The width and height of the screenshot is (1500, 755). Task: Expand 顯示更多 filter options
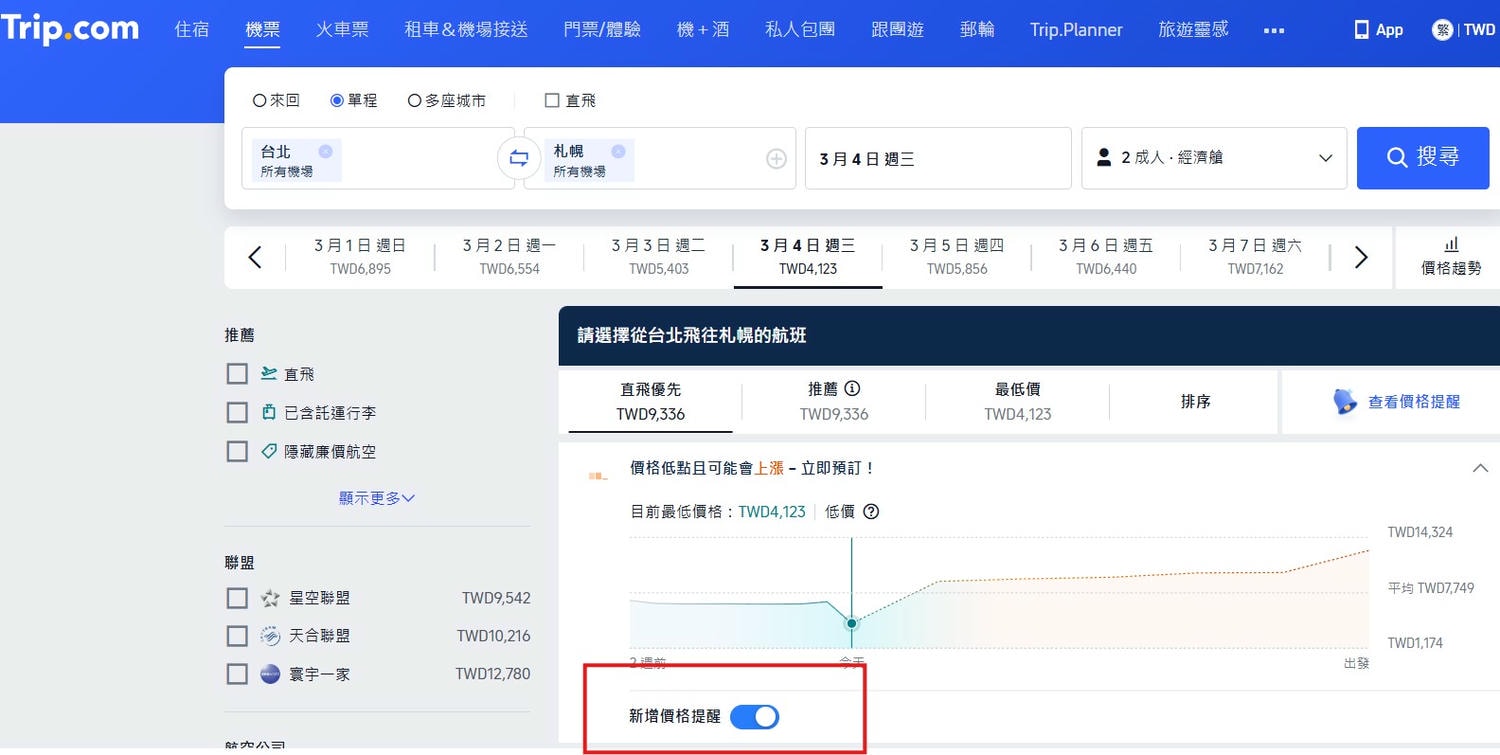click(377, 498)
